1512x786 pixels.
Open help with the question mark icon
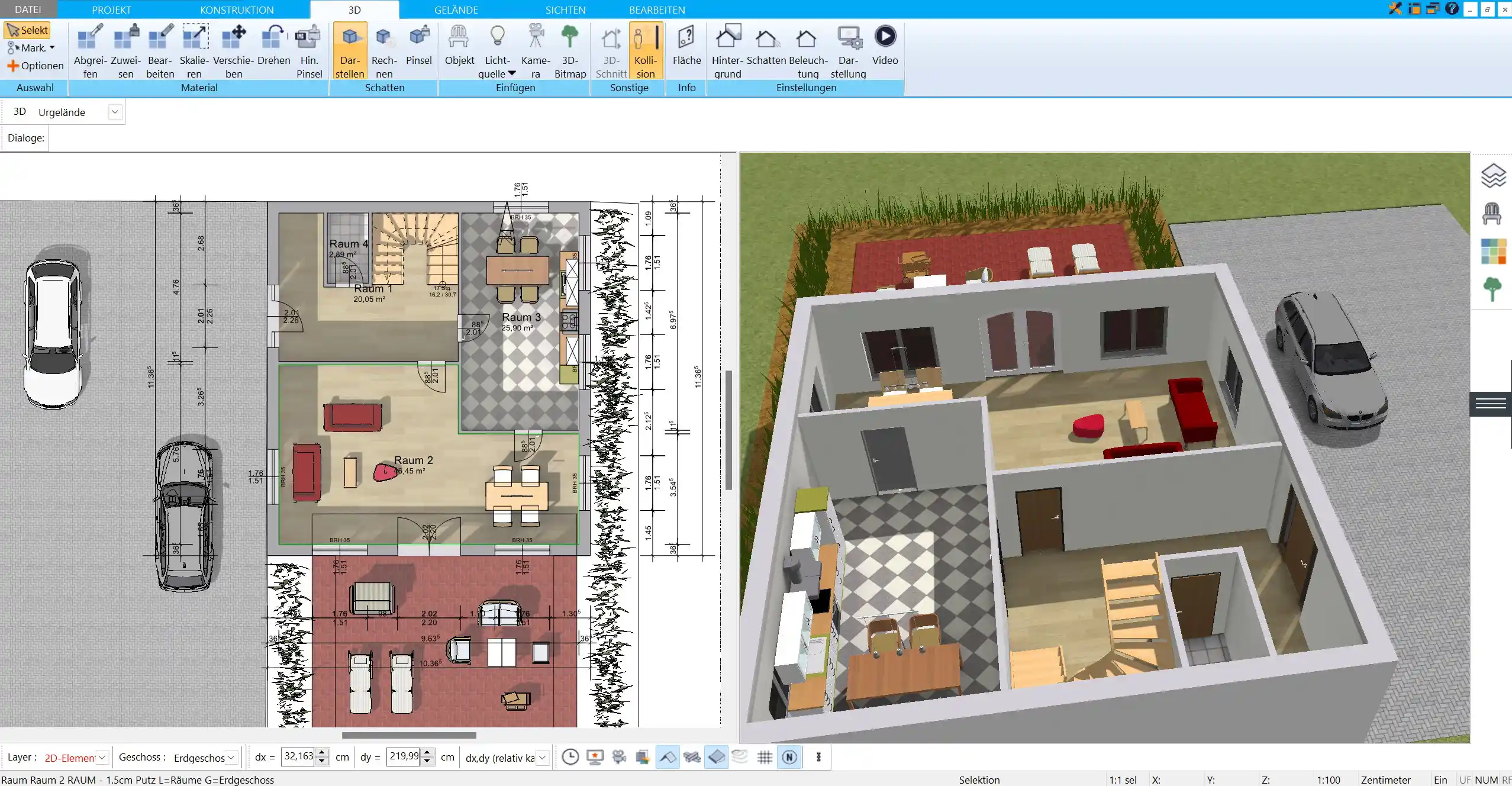(x=1452, y=9)
